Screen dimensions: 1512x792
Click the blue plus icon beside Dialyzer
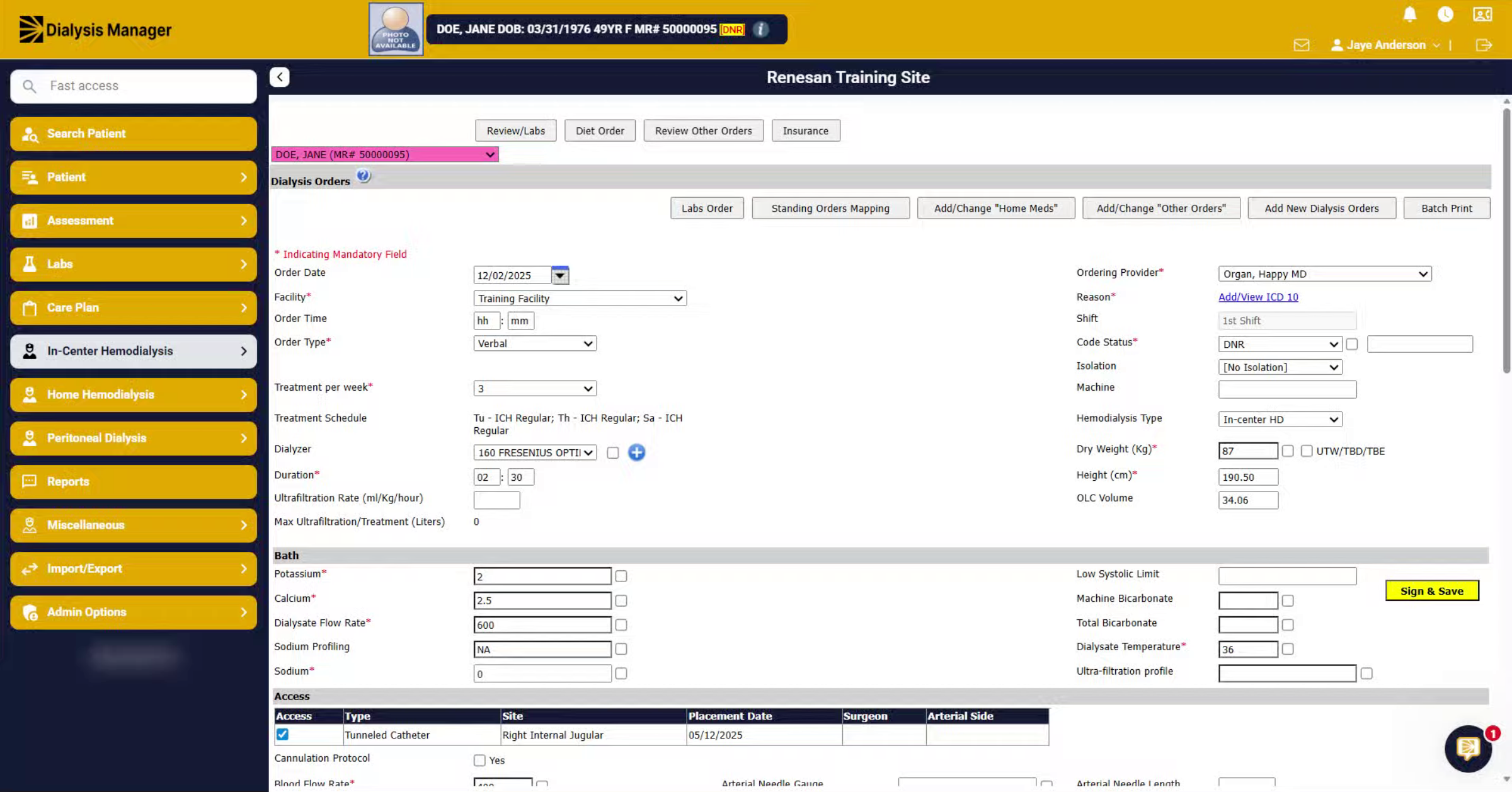636,452
